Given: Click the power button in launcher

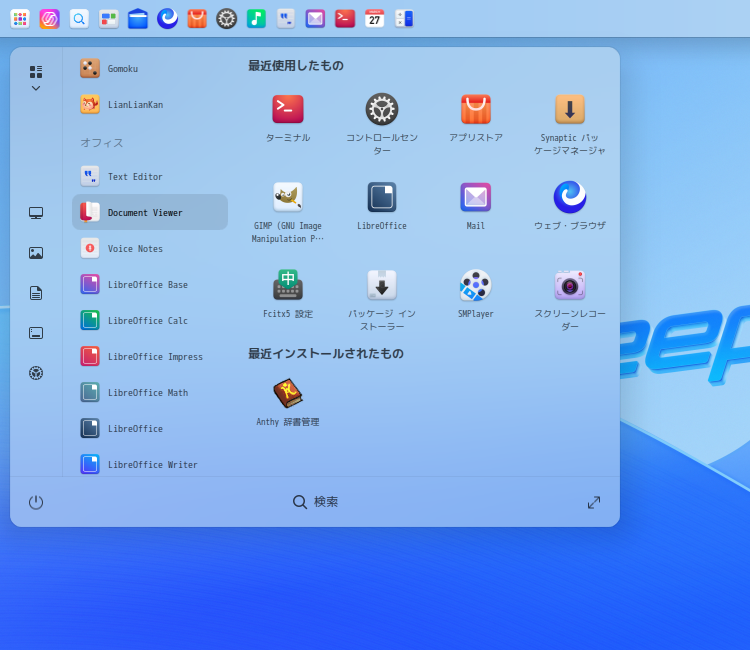Looking at the screenshot, I should [x=36, y=502].
